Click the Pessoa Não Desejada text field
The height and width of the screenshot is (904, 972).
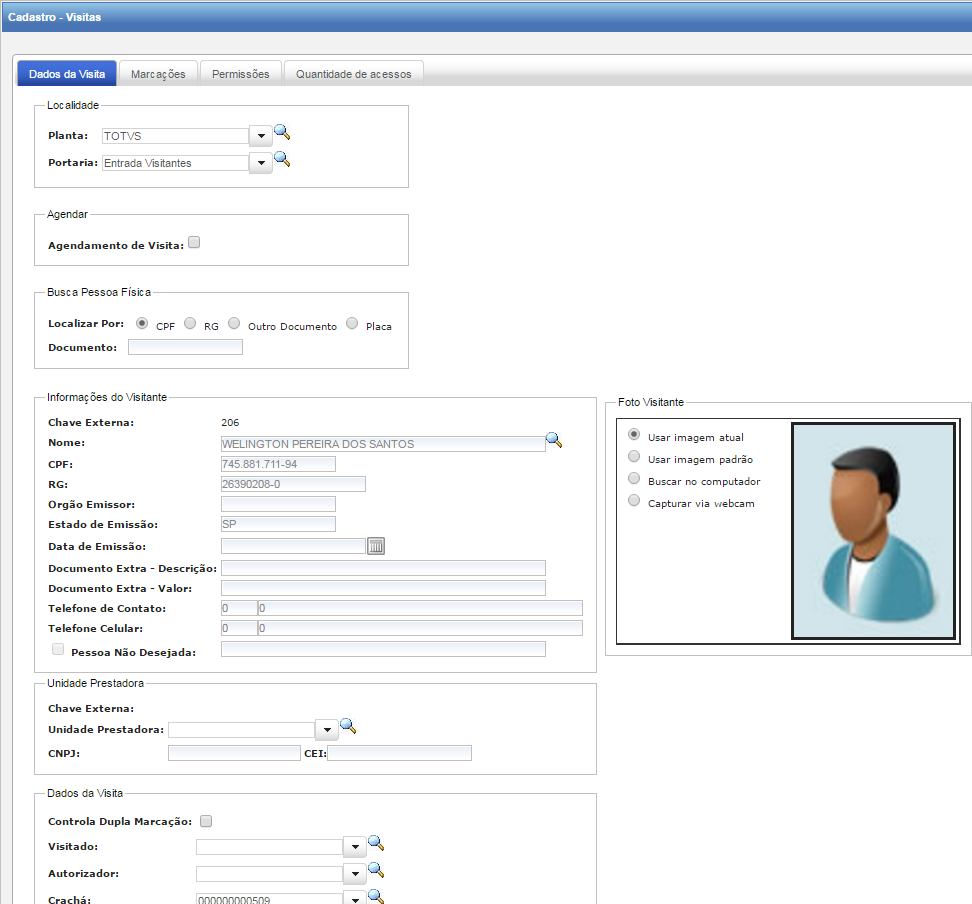tap(383, 649)
